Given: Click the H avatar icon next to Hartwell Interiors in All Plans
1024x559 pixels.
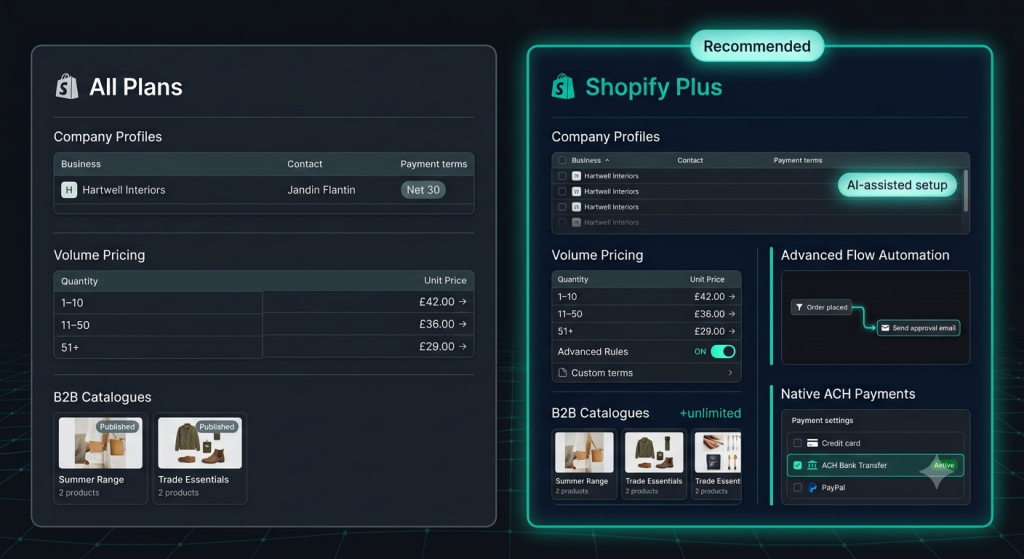Looking at the screenshot, I should 69,190.
